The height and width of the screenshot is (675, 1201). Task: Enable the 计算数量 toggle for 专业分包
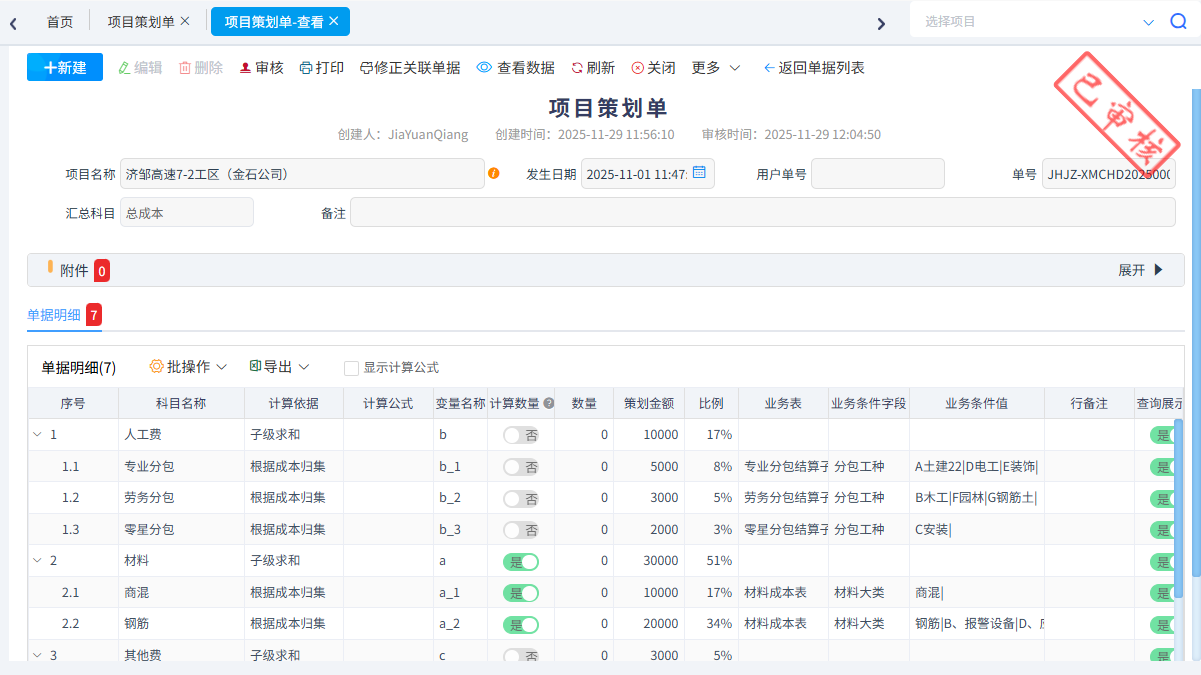pyautogui.click(x=520, y=466)
